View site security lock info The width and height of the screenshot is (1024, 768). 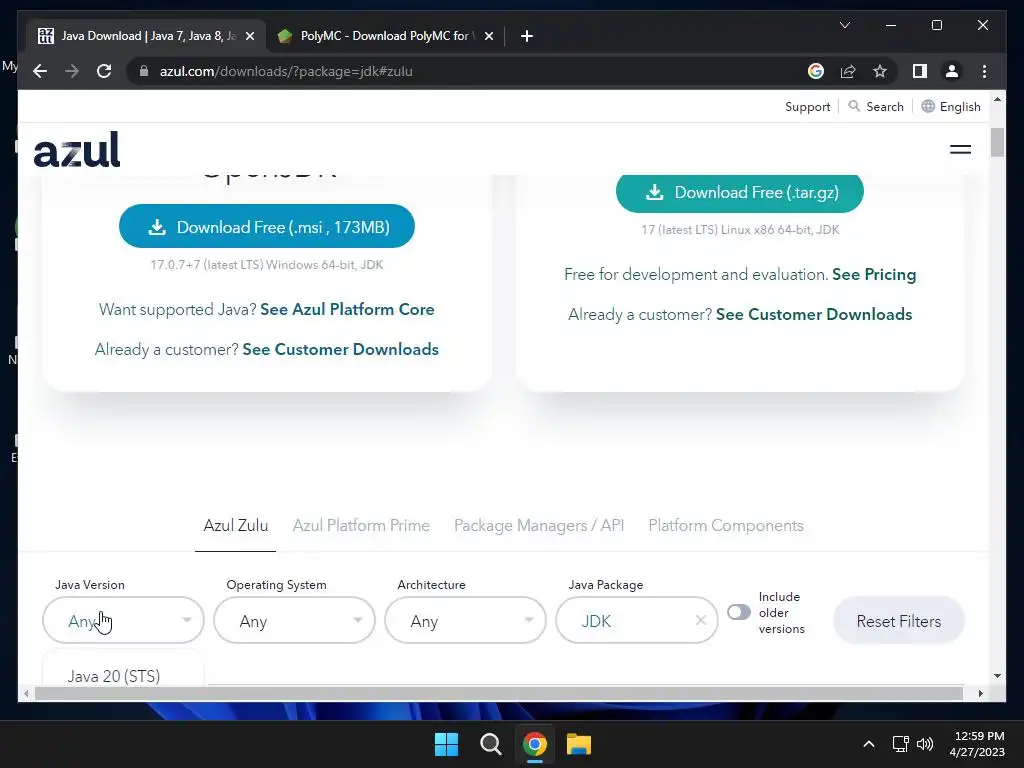pyautogui.click(x=144, y=71)
